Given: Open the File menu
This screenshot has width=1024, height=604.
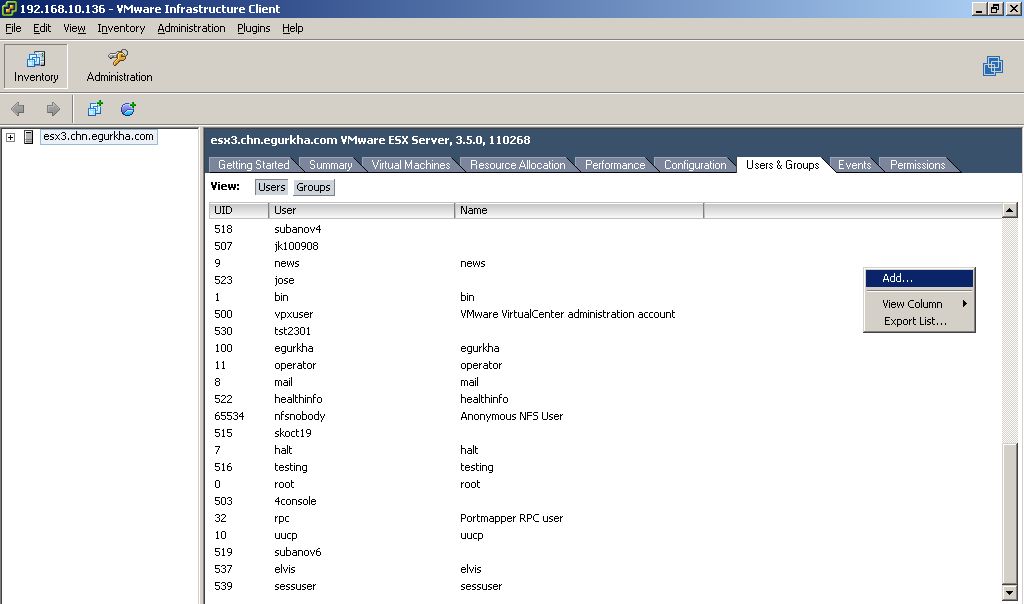Looking at the screenshot, I should coord(13,28).
